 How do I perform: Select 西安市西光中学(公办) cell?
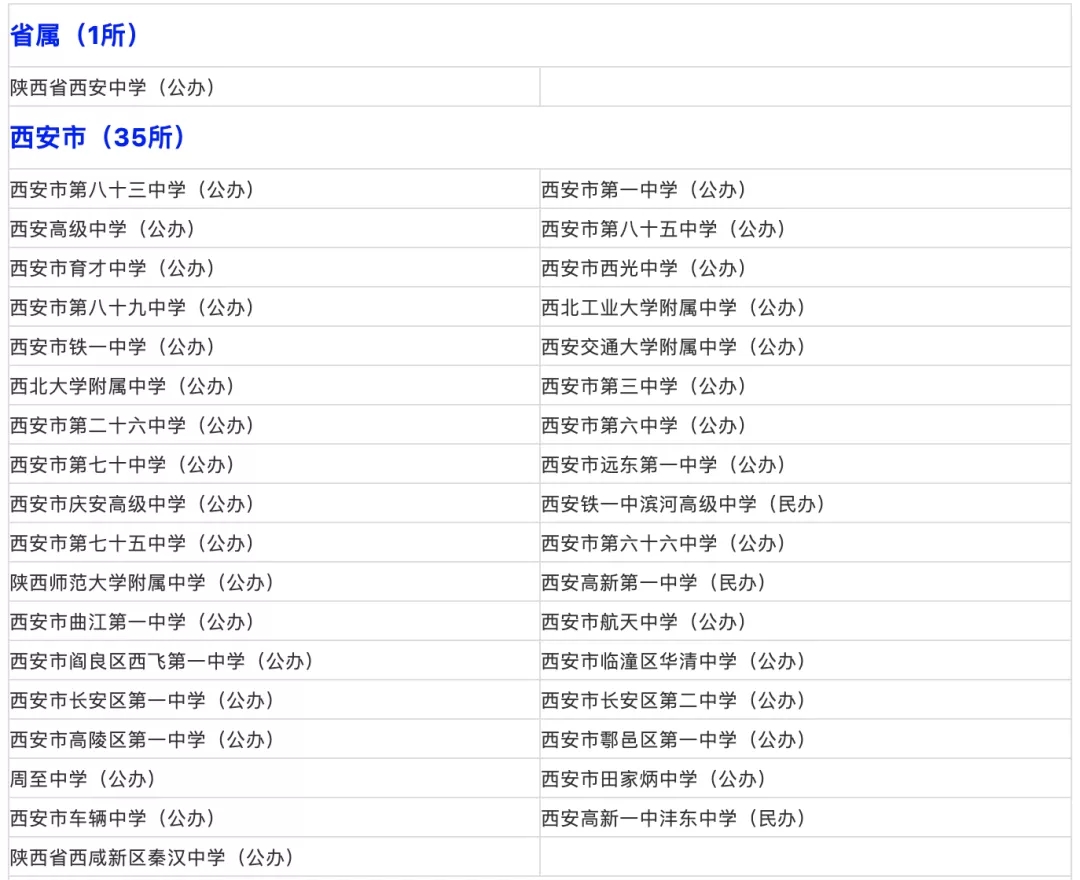(805, 267)
